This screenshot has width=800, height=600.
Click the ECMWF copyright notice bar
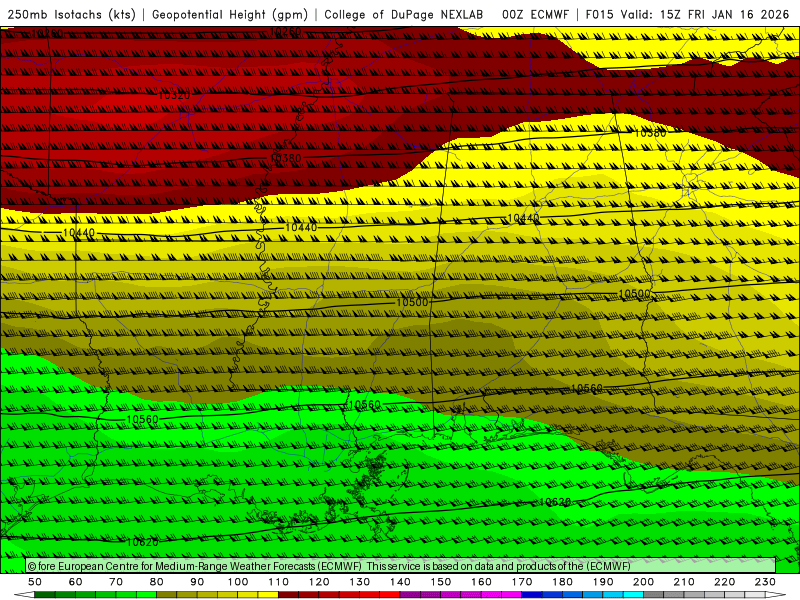[401, 566]
